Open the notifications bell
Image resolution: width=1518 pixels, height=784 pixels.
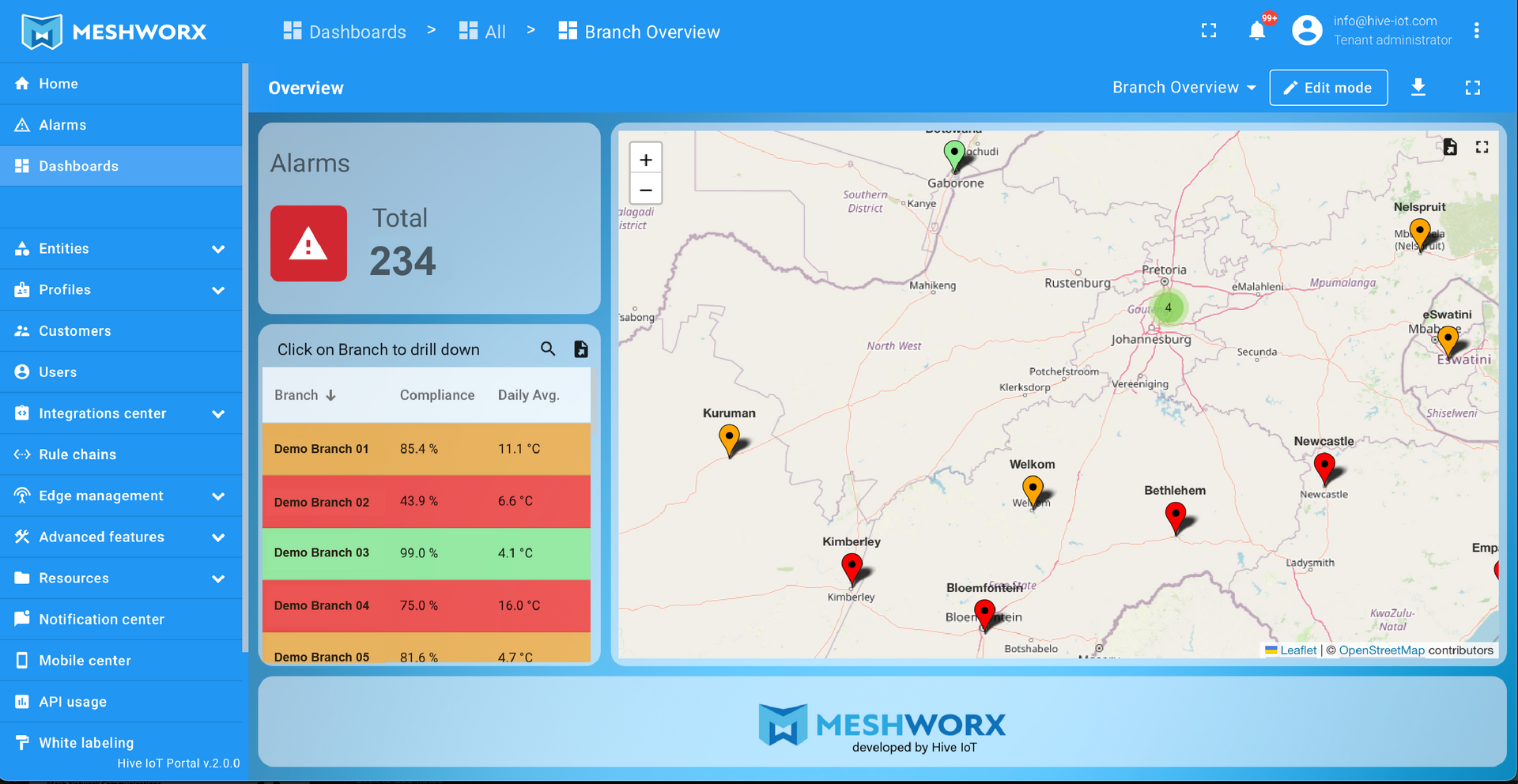1256,31
